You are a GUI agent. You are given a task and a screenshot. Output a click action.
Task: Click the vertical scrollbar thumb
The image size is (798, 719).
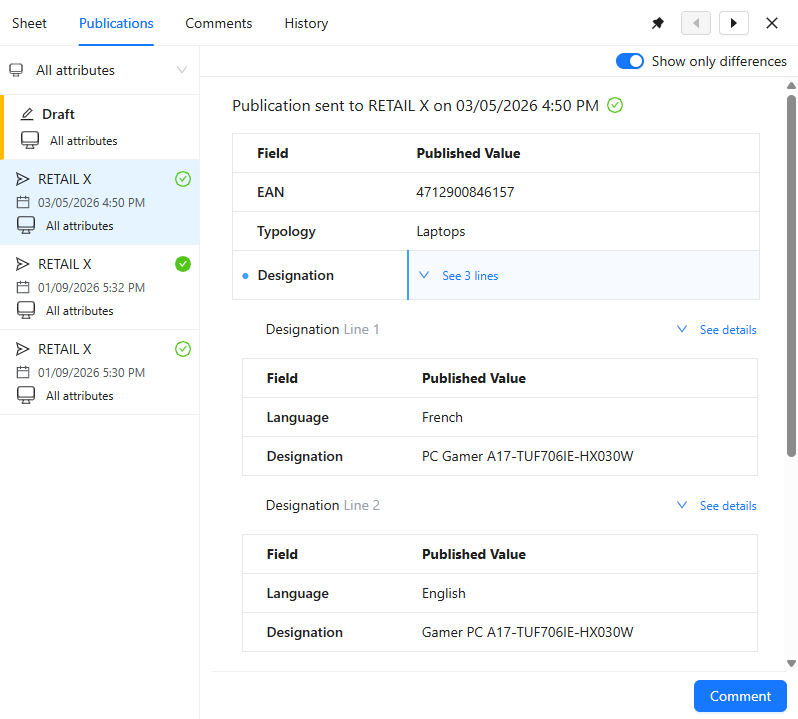(x=791, y=275)
